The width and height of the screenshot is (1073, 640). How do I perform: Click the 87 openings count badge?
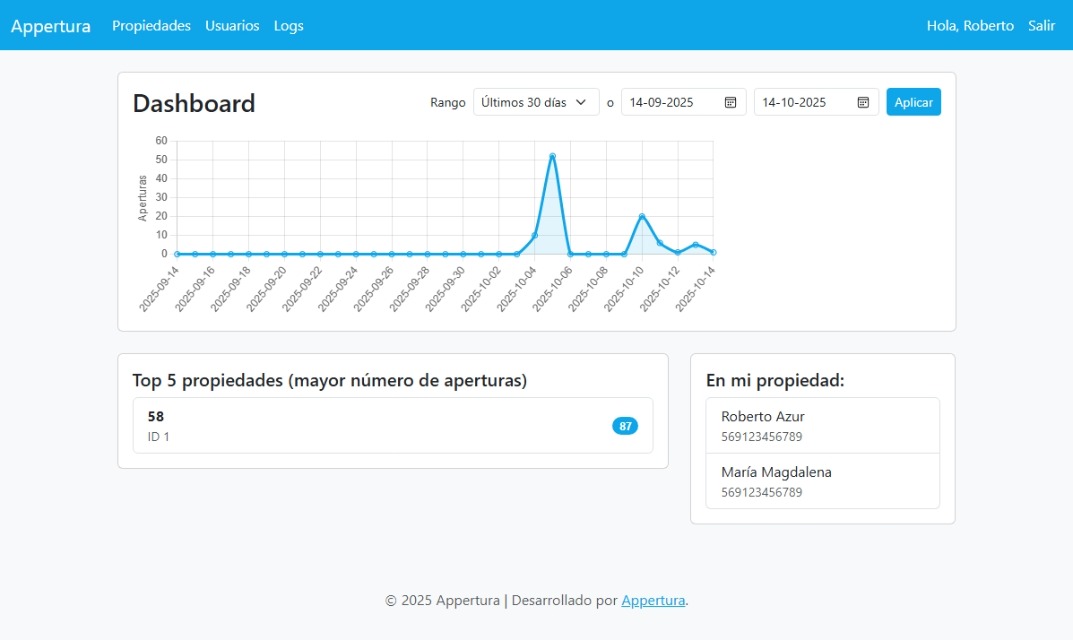(x=625, y=426)
